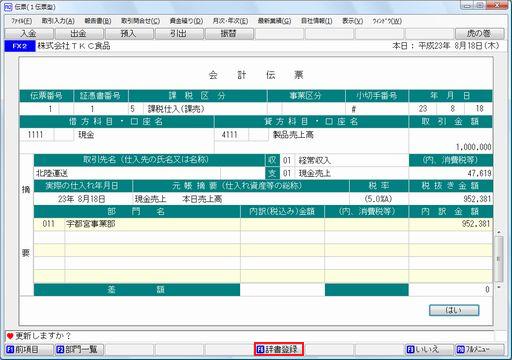Click scrollbar down arrow of department list
Viewport: 512px width, 360px height.
(x=499, y=287)
